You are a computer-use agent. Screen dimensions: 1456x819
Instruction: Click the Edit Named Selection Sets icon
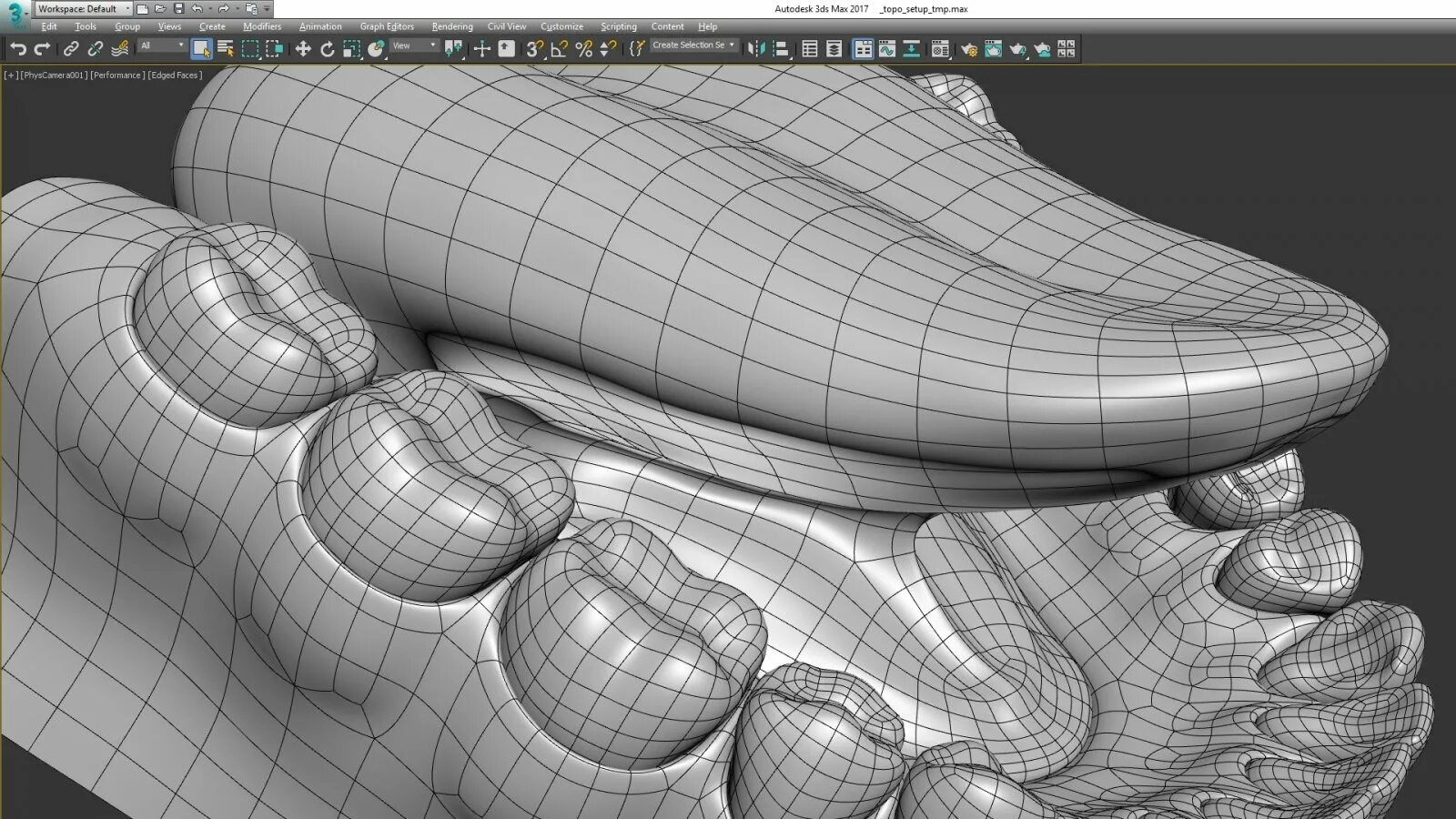[637, 49]
